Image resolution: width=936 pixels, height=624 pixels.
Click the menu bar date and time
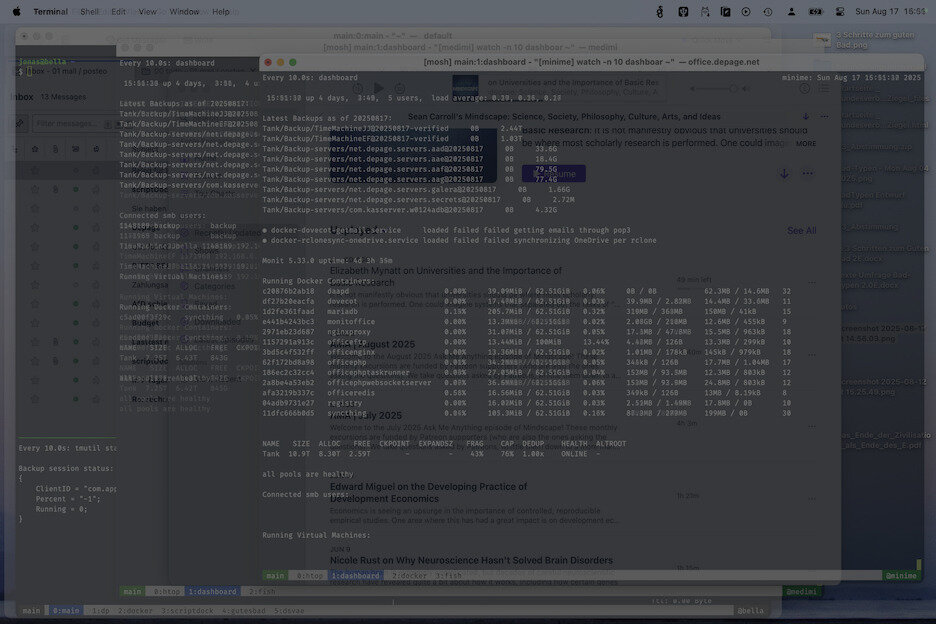click(890, 11)
